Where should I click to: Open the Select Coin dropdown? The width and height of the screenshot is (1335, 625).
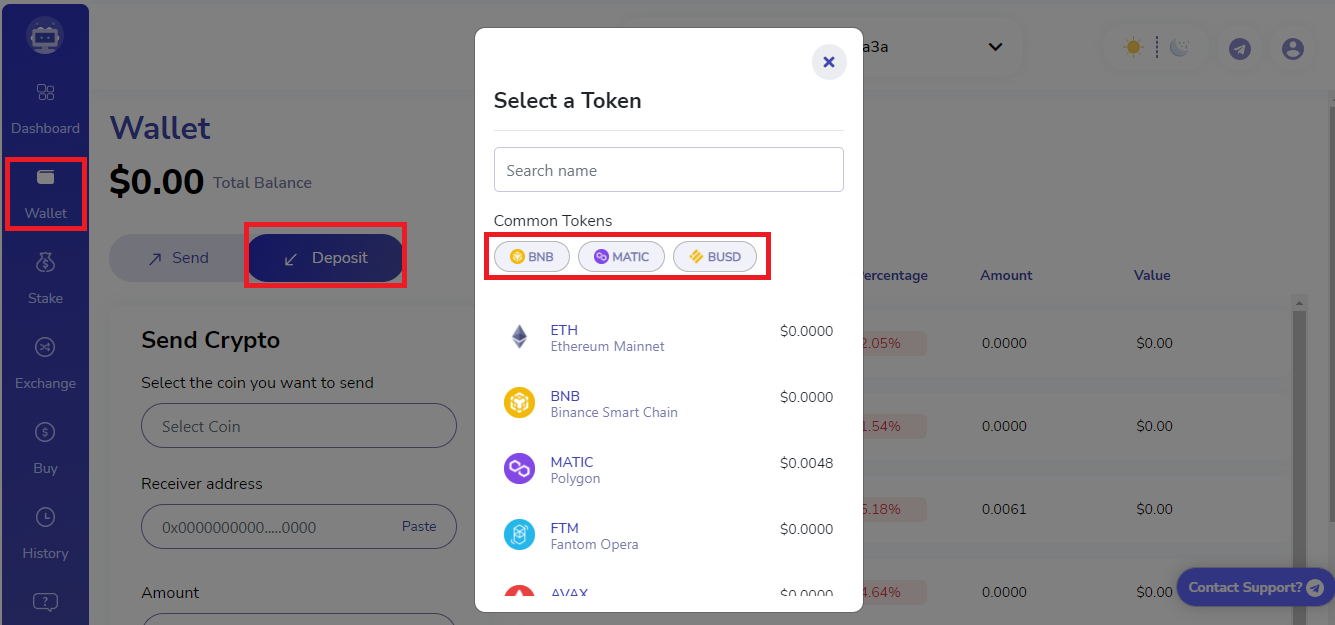[x=299, y=426]
